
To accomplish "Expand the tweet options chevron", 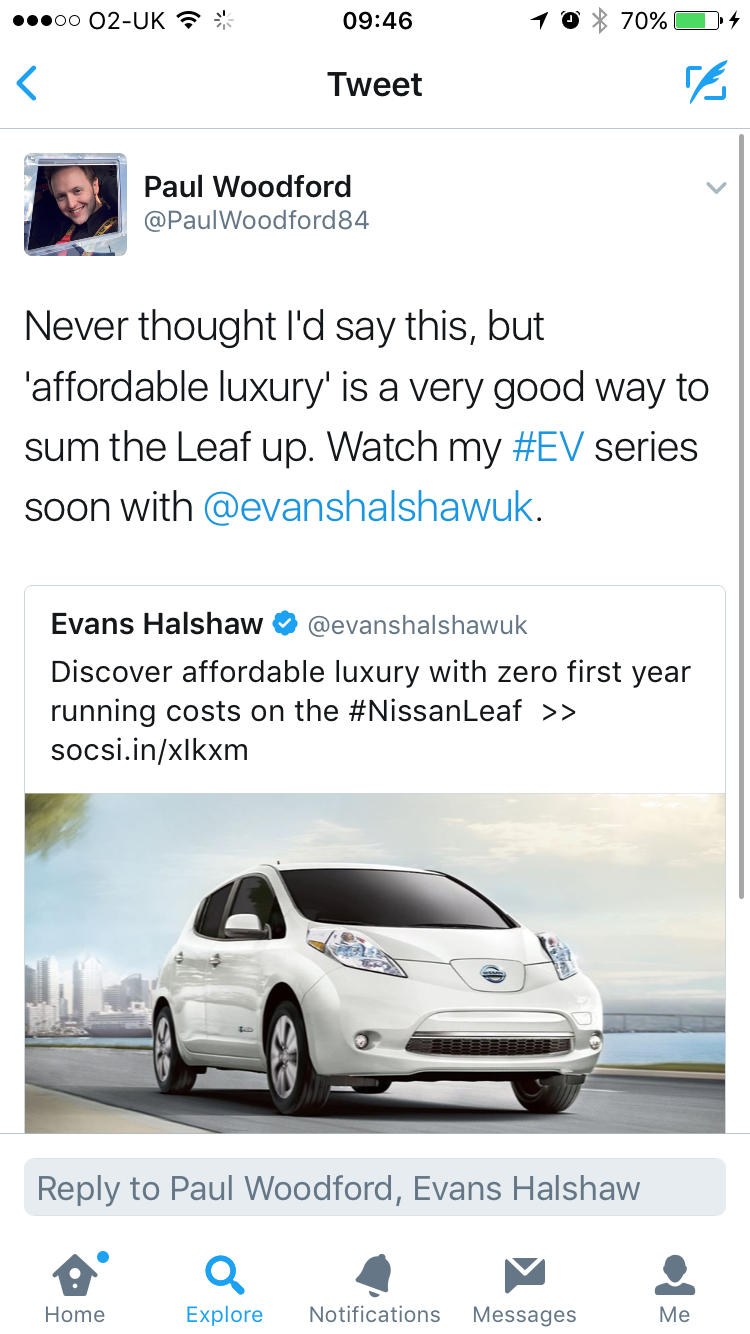I will tap(715, 187).
